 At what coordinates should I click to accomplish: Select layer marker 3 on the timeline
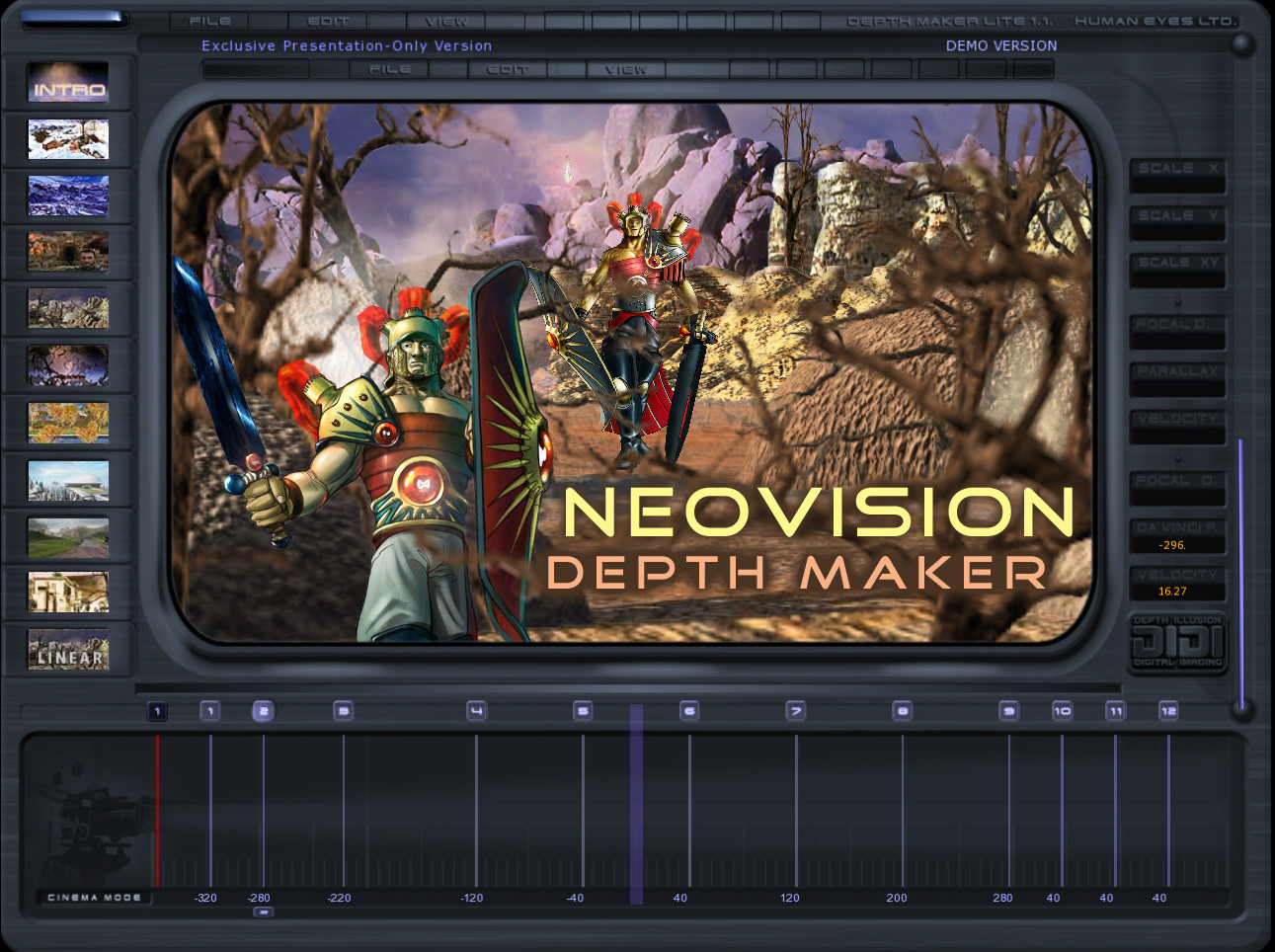point(343,711)
